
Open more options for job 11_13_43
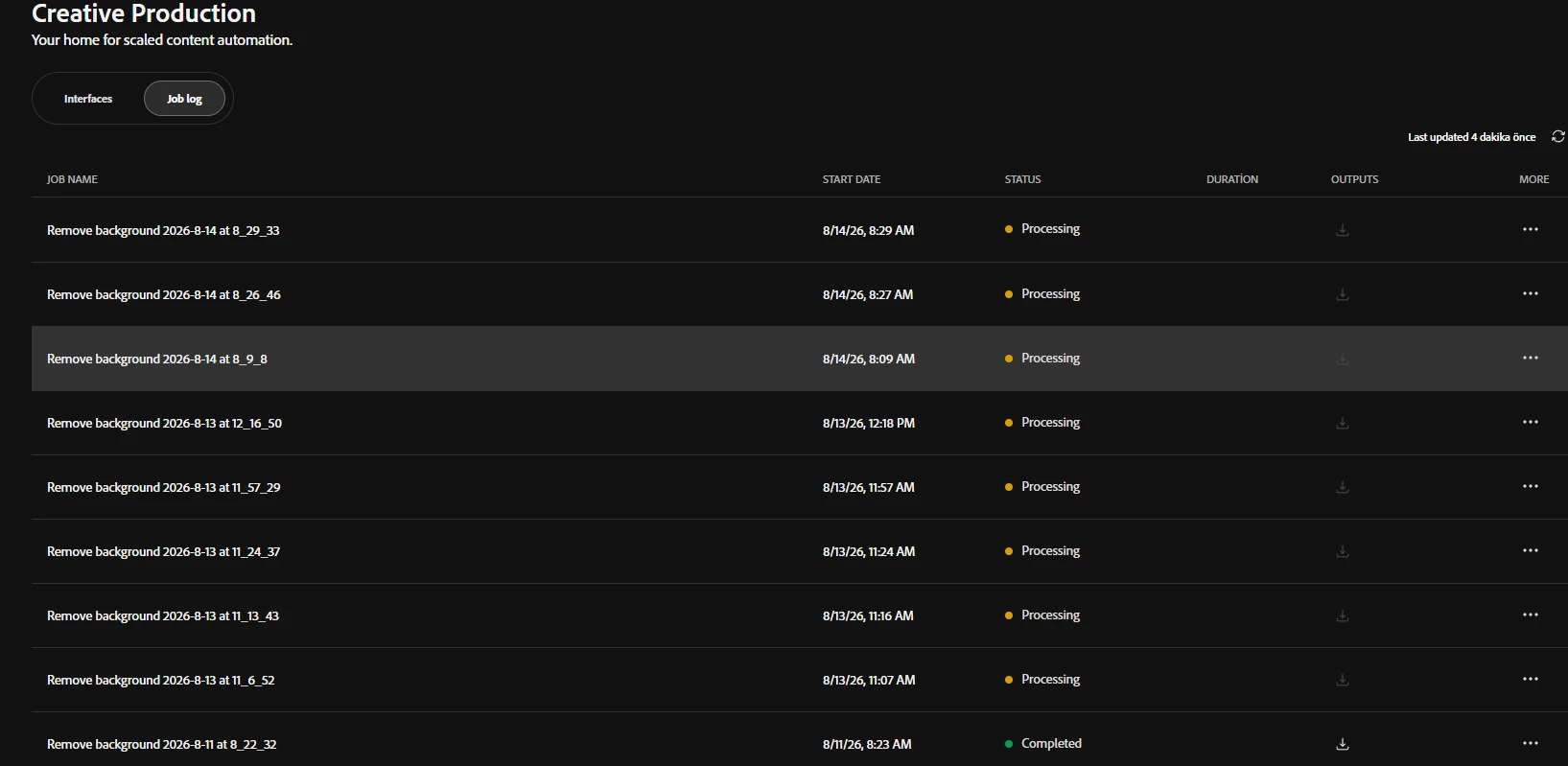pyautogui.click(x=1531, y=615)
